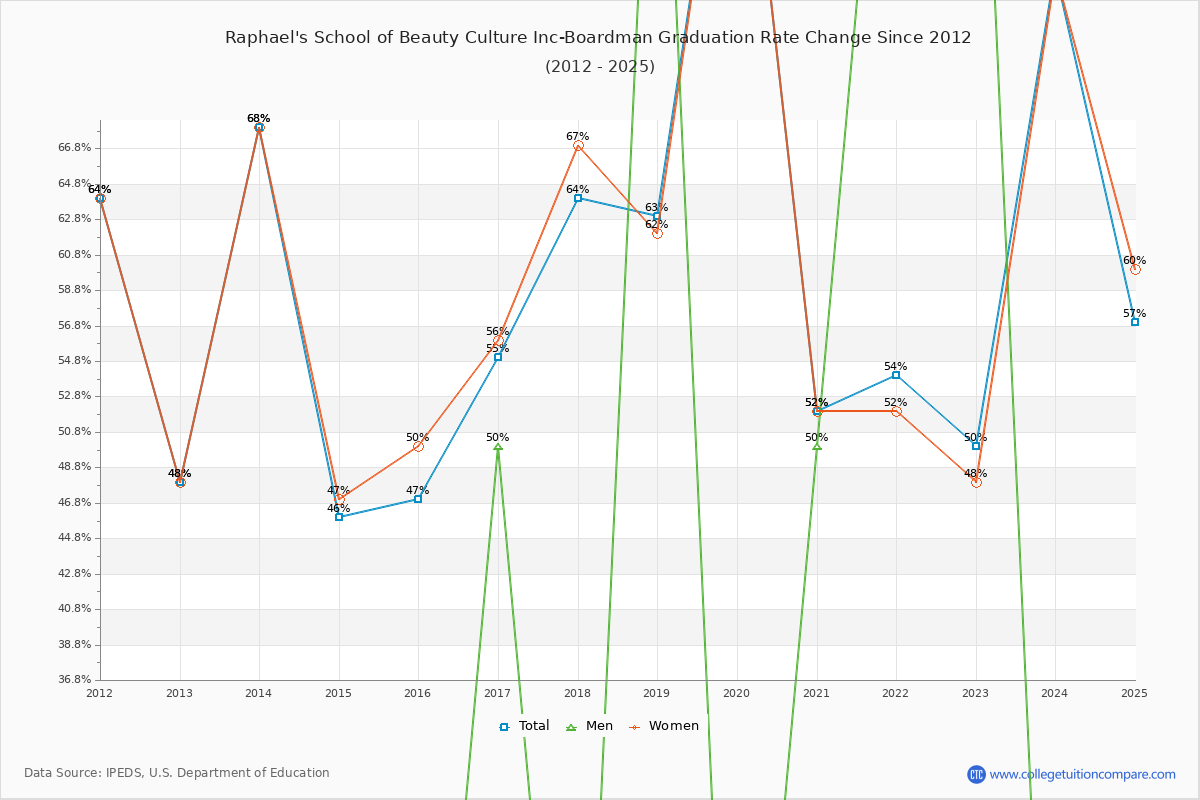
Task: Toggle the Total series in the legend
Action: (x=525, y=726)
